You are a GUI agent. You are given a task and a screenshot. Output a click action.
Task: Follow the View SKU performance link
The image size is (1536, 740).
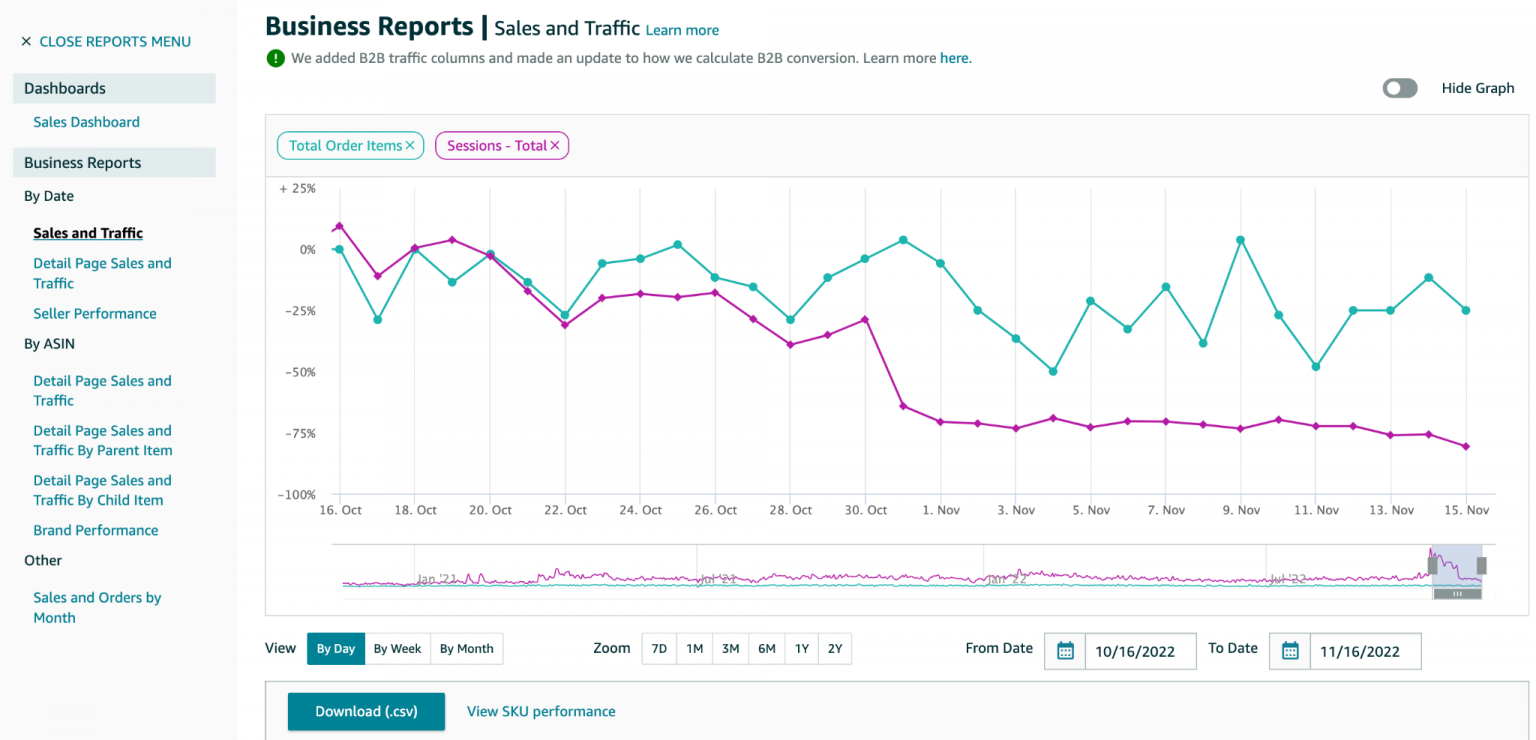pyautogui.click(x=541, y=712)
